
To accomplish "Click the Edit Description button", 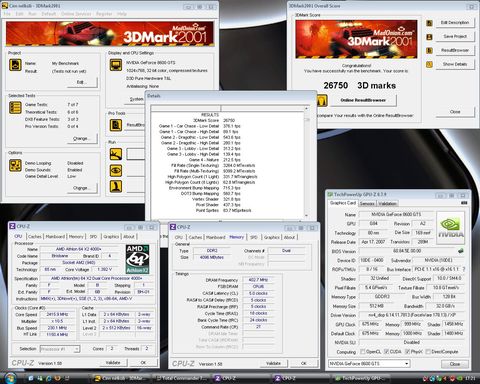I will coord(455,23).
